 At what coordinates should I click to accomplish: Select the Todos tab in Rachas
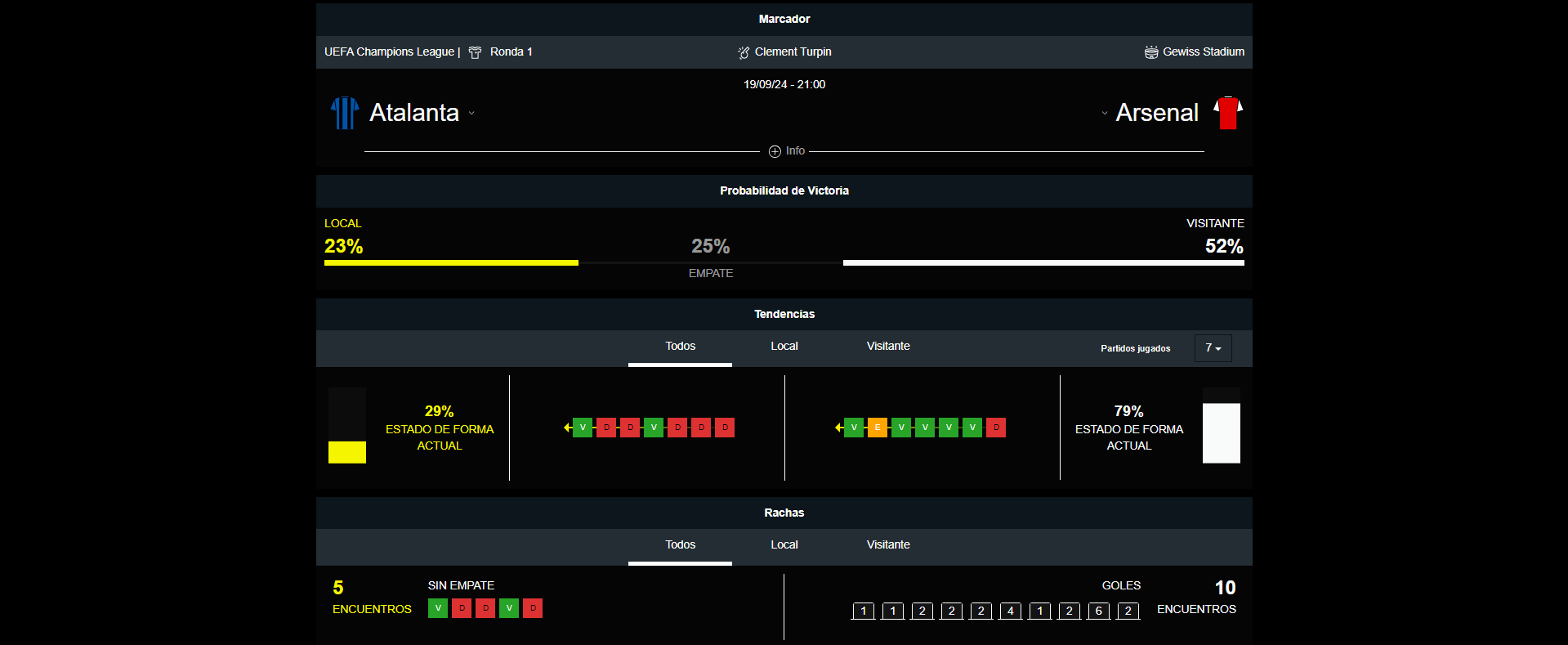(680, 545)
